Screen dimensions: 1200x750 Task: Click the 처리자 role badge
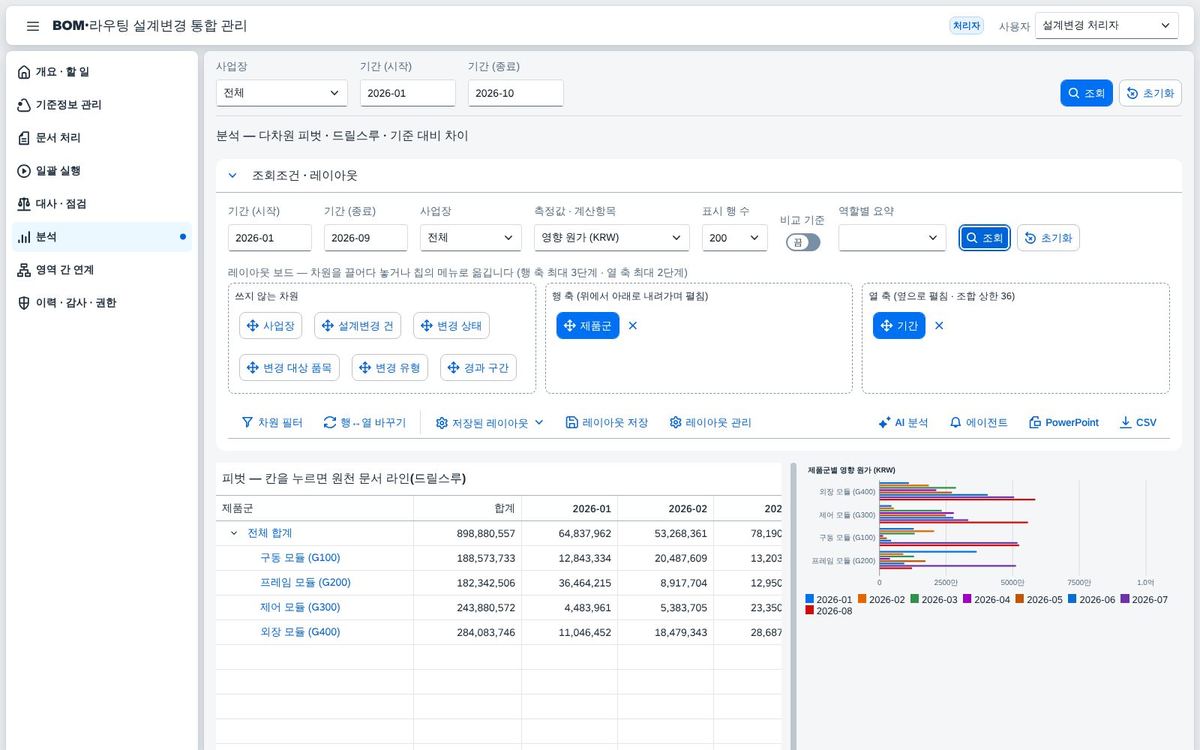pyautogui.click(x=967, y=26)
